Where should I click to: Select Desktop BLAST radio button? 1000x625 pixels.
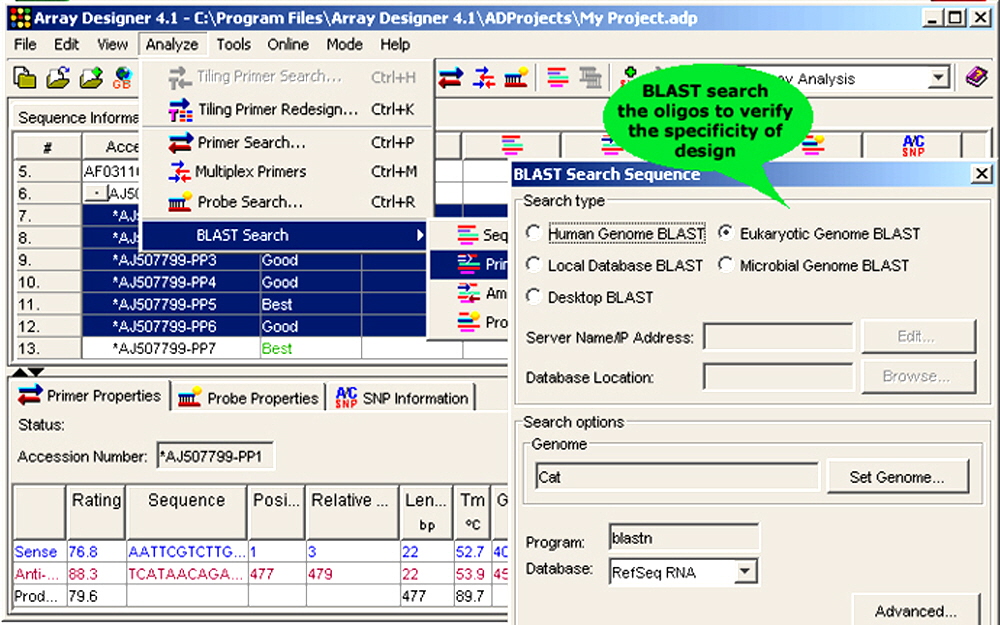tap(534, 297)
